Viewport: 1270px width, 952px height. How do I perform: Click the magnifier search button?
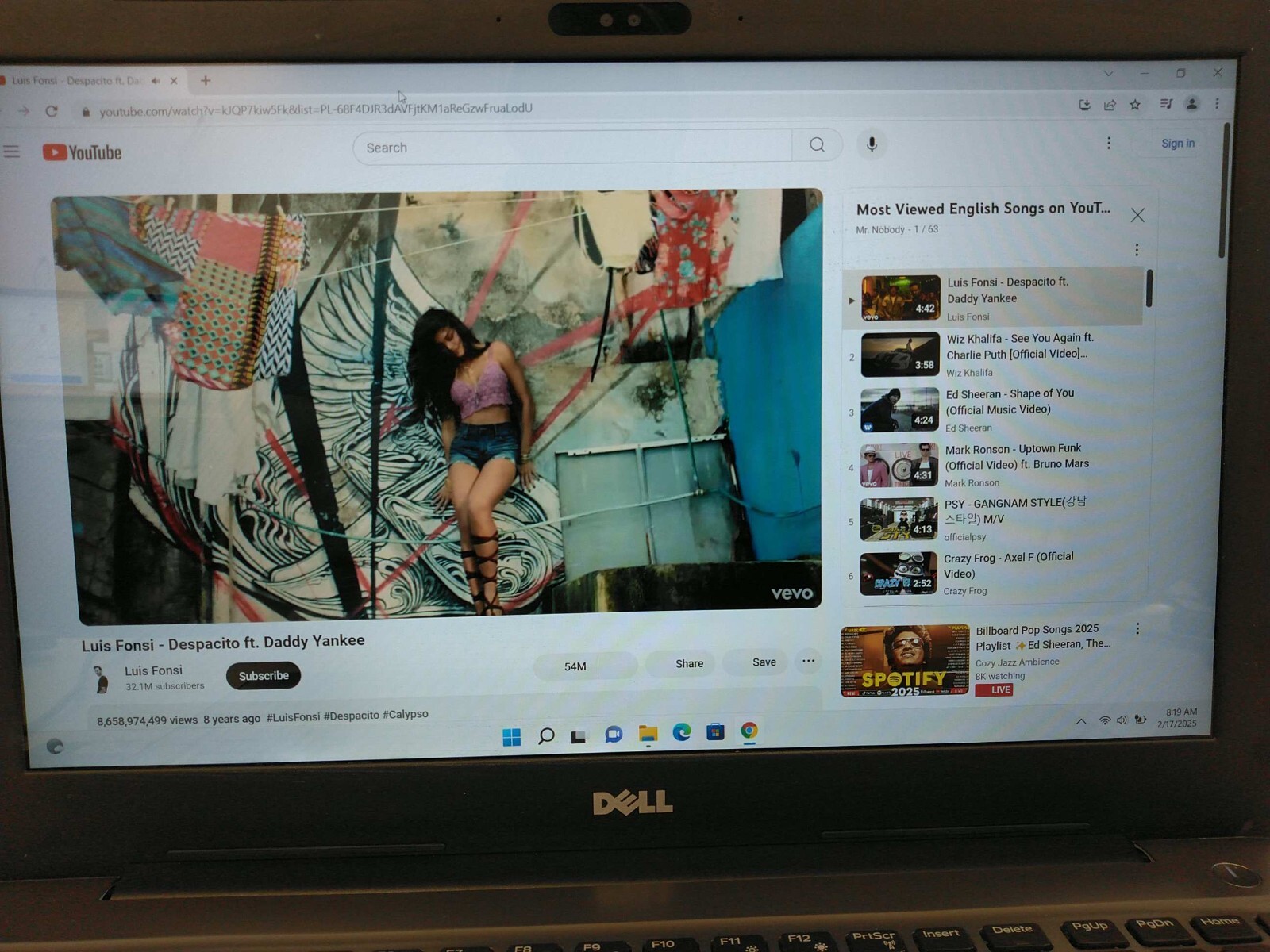click(817, 145)
